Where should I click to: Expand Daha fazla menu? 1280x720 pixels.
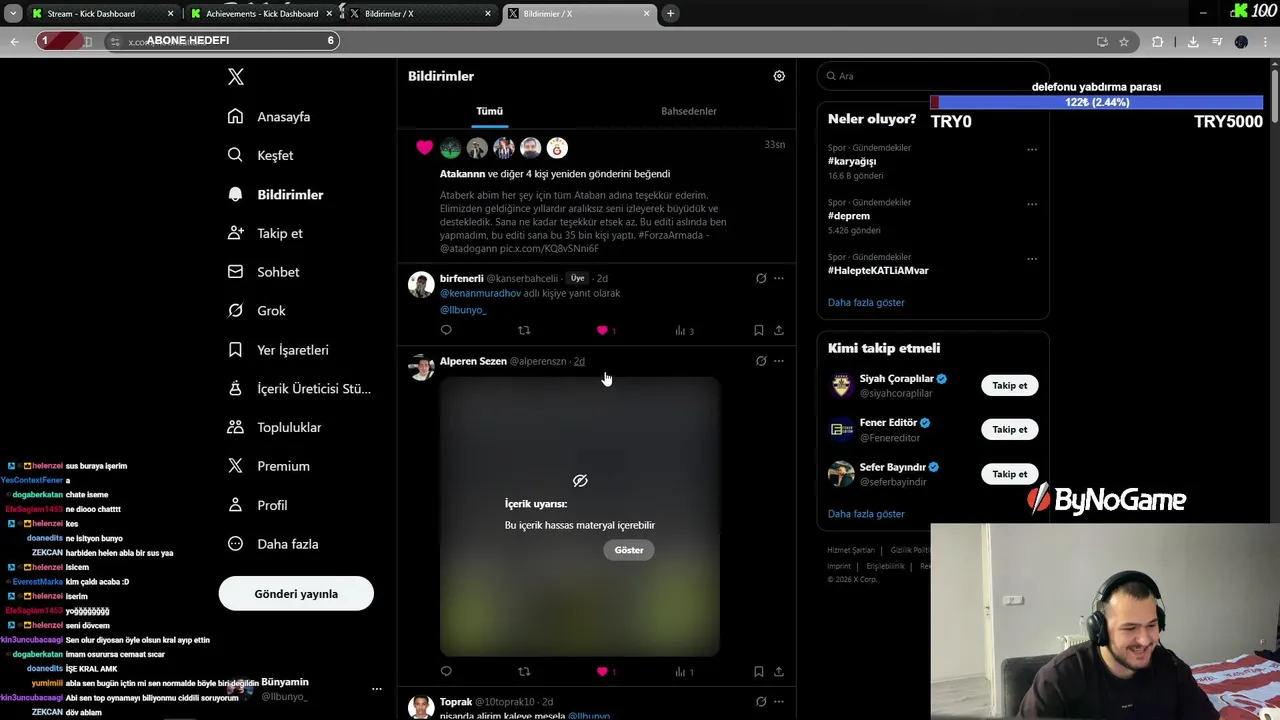tap(273, 544)
